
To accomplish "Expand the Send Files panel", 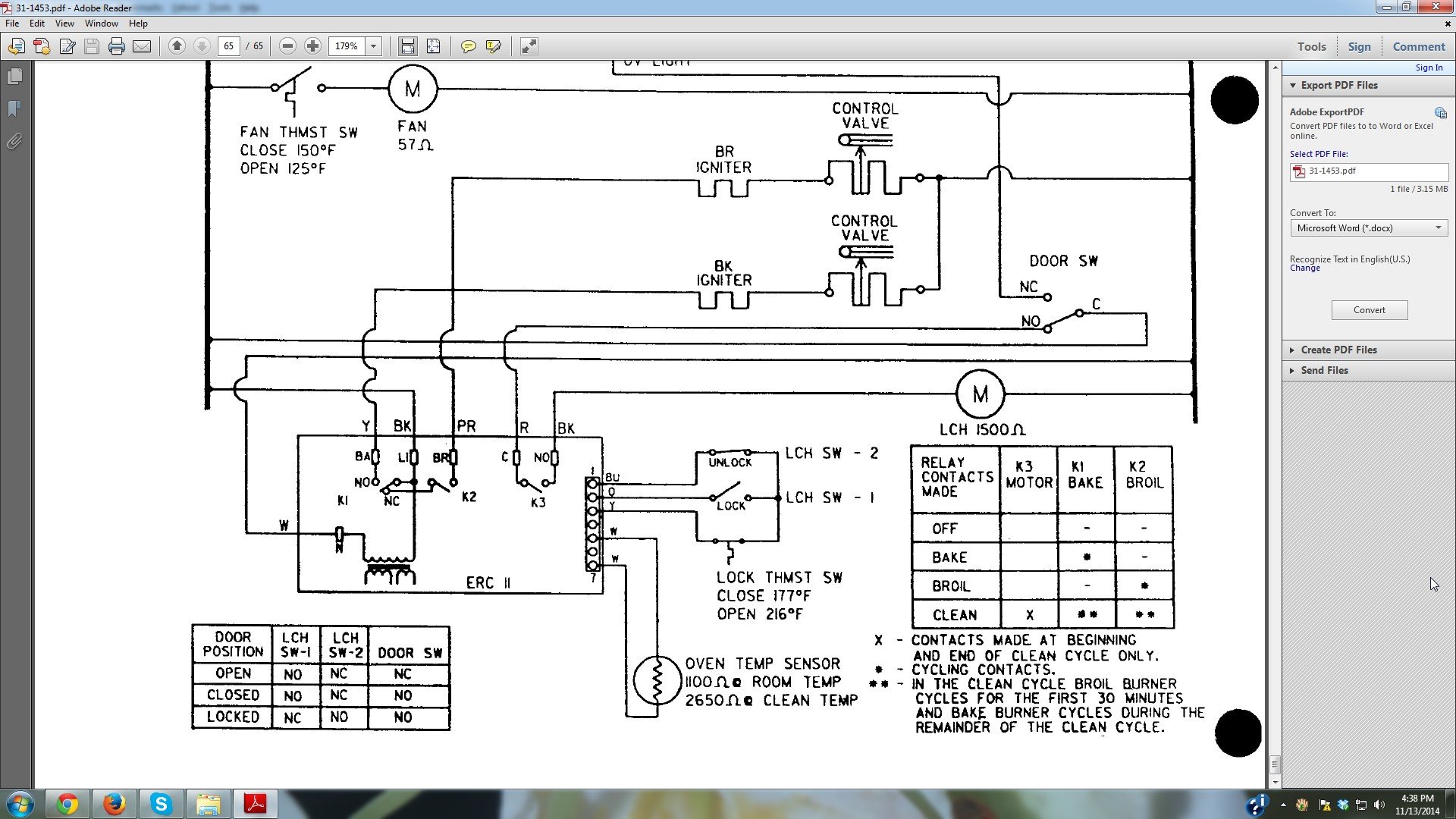I will coord(1322,370).
